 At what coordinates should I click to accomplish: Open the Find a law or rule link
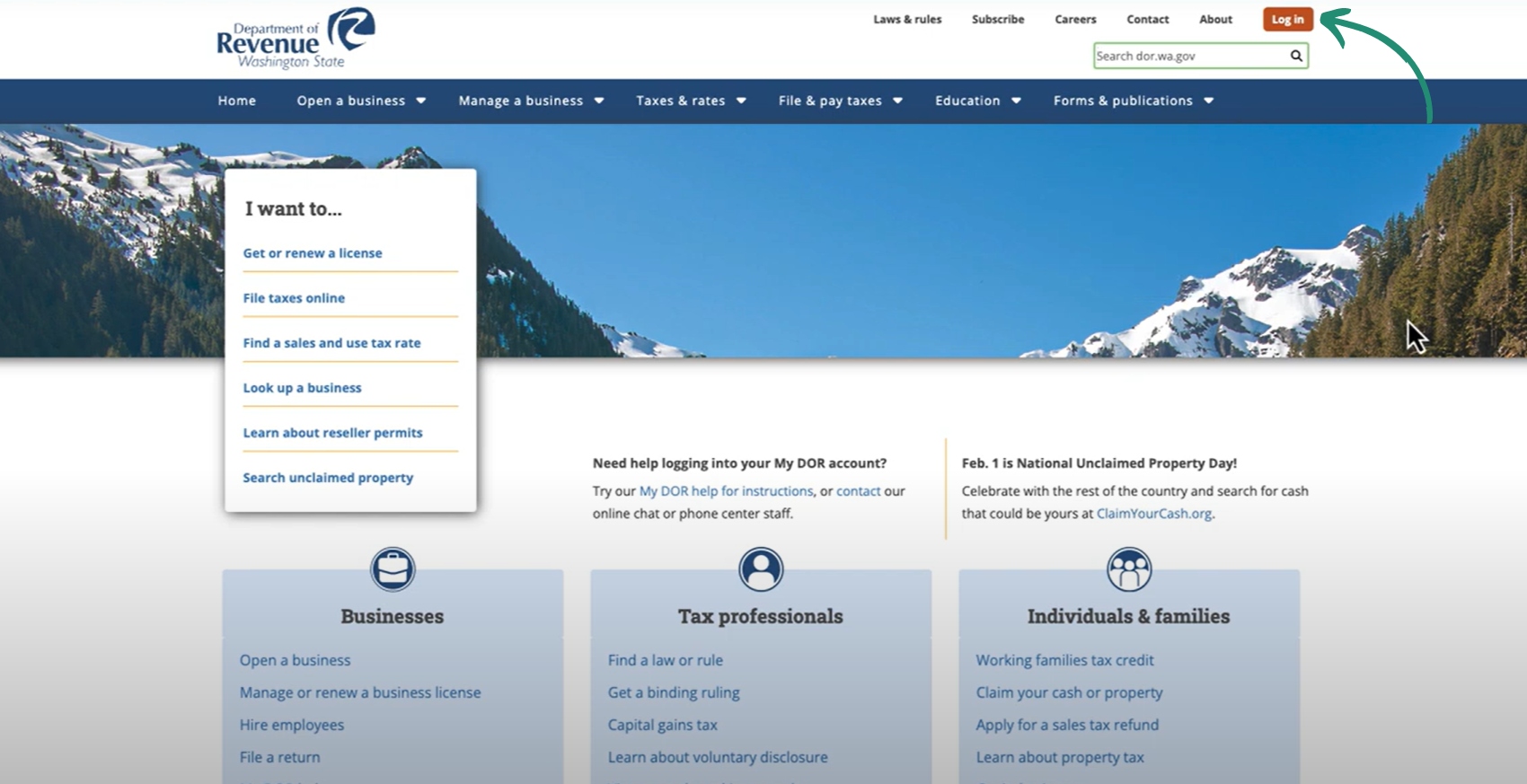(x=666, y=660)
